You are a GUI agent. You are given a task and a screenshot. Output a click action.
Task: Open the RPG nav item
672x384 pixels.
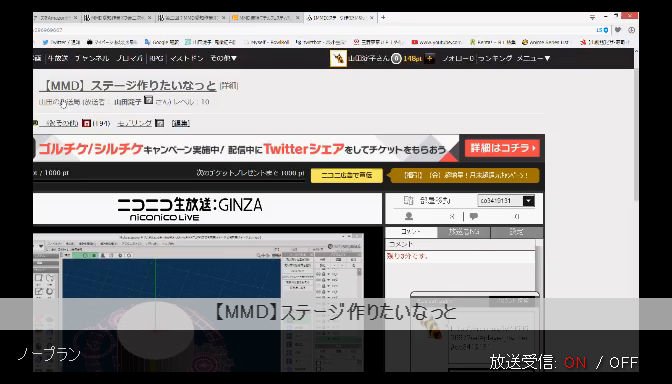[x=156, y=58]
